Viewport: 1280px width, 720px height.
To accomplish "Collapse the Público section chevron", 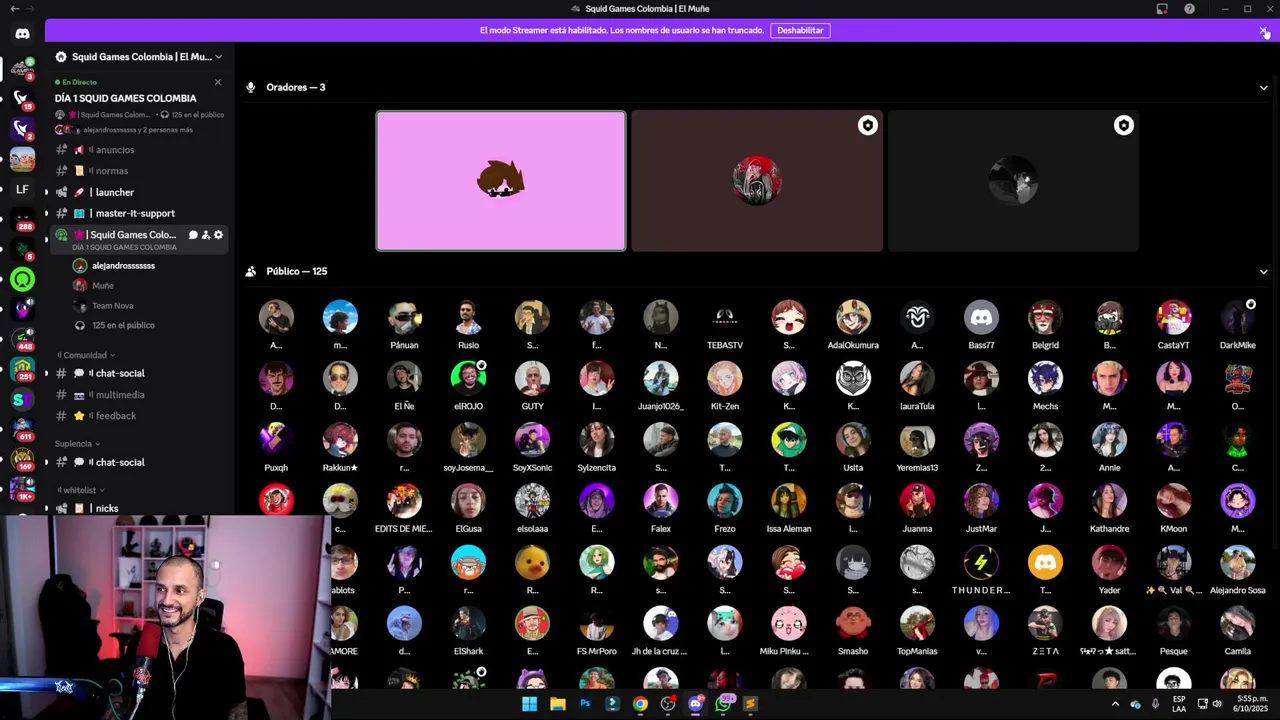I will point(1263,272).
